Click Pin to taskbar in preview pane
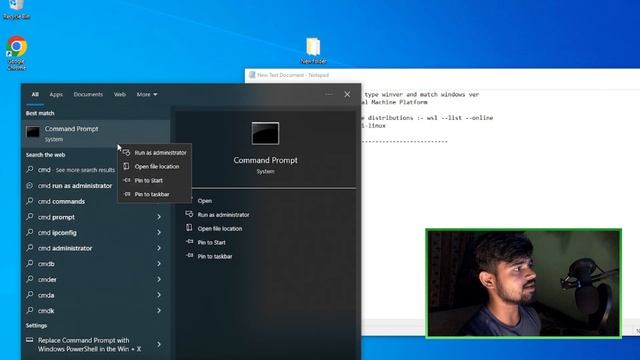640x360 pixels. [215, 256]
